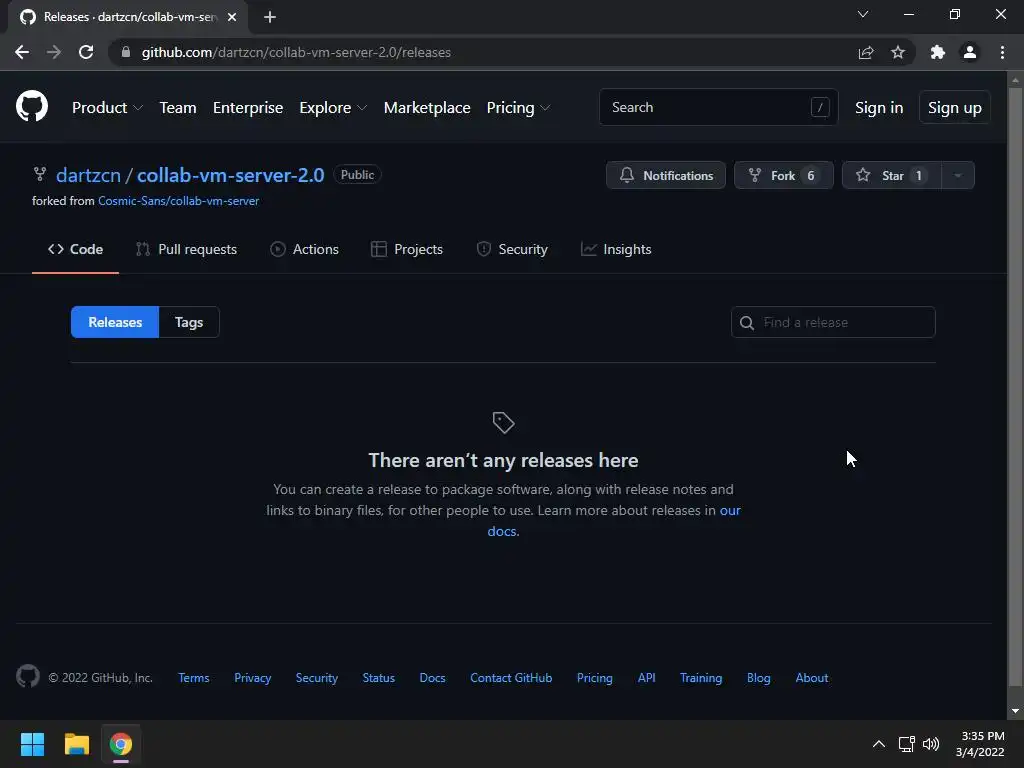Image resolution: width=1024 pixels, height=768 pixels.
Task: Open Chrome extensions puzzle icon
Action: click(x=938, y=52)
